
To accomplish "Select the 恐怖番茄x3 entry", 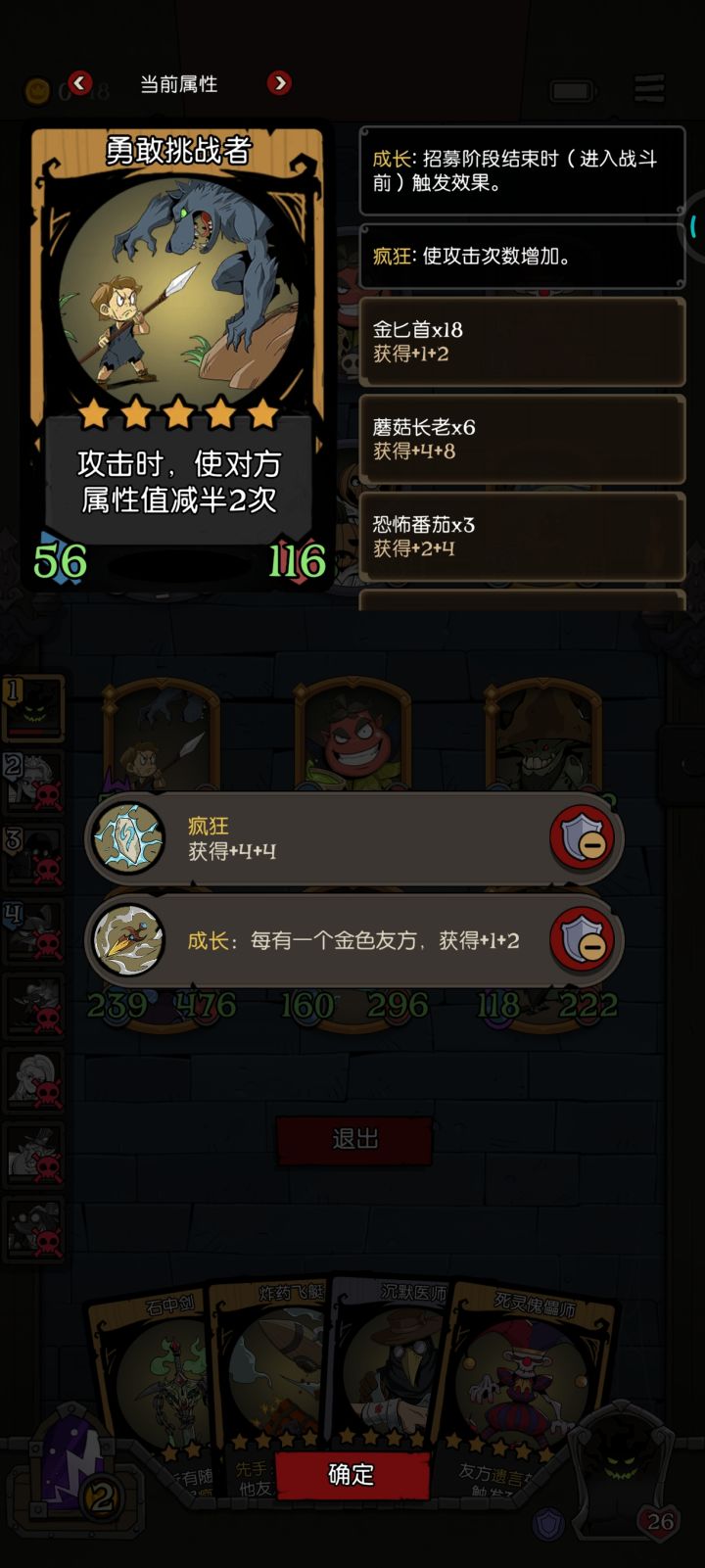I will tap(522, 536).
